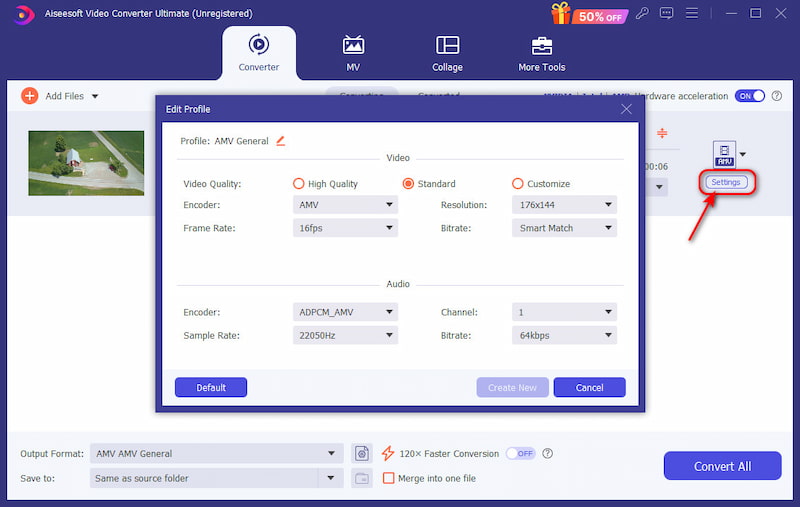This screenshot has width=800, height=507.
Task: Open the feedback message icon
Action: [x=666, y=13]
